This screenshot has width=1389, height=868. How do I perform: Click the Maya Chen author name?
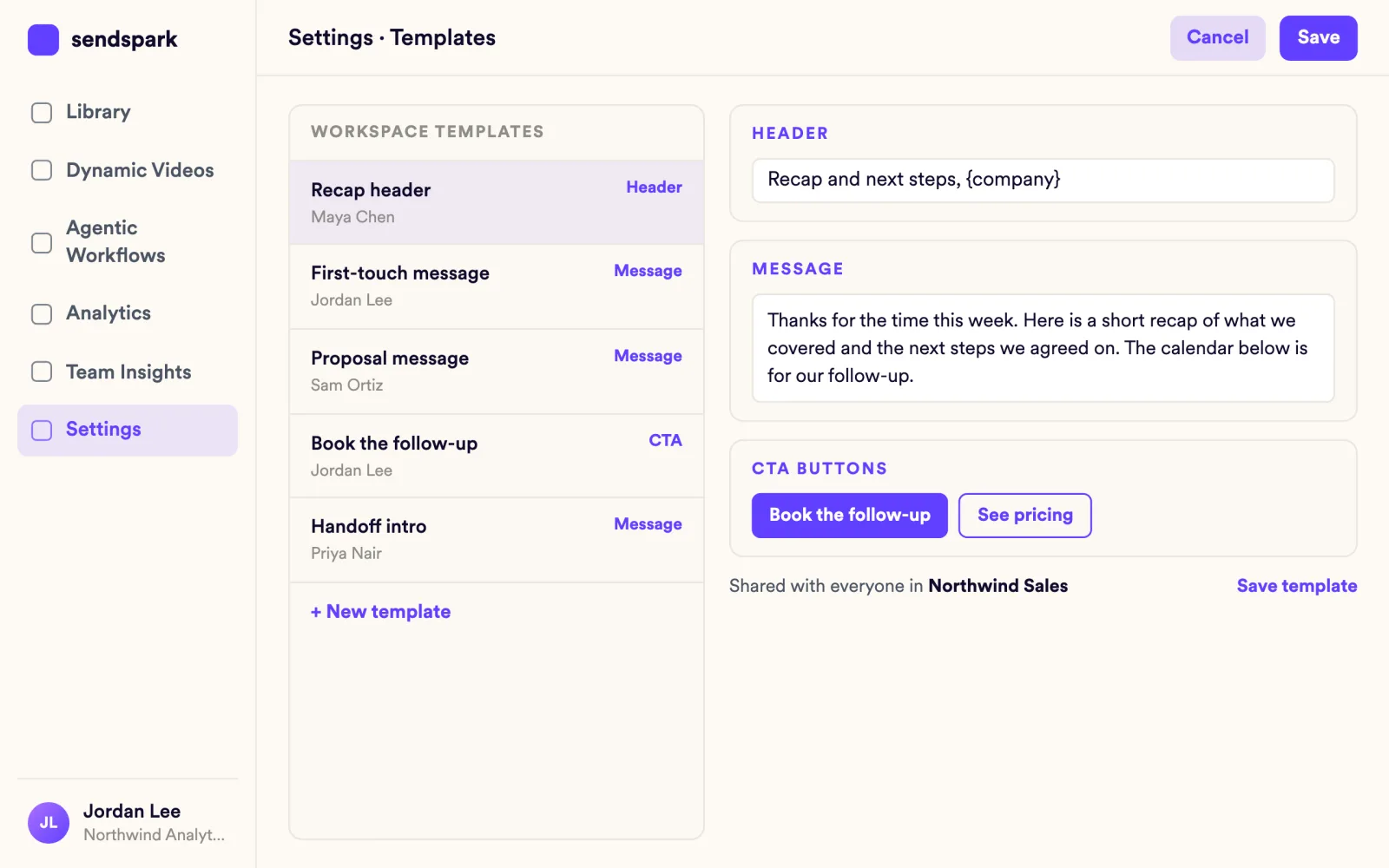coord(352,217)
